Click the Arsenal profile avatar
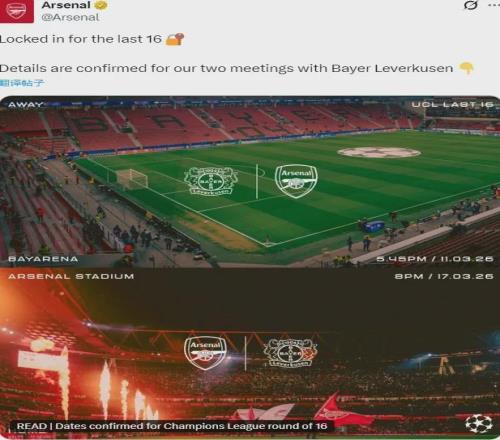The image size is (500, 440). (16, 11)
